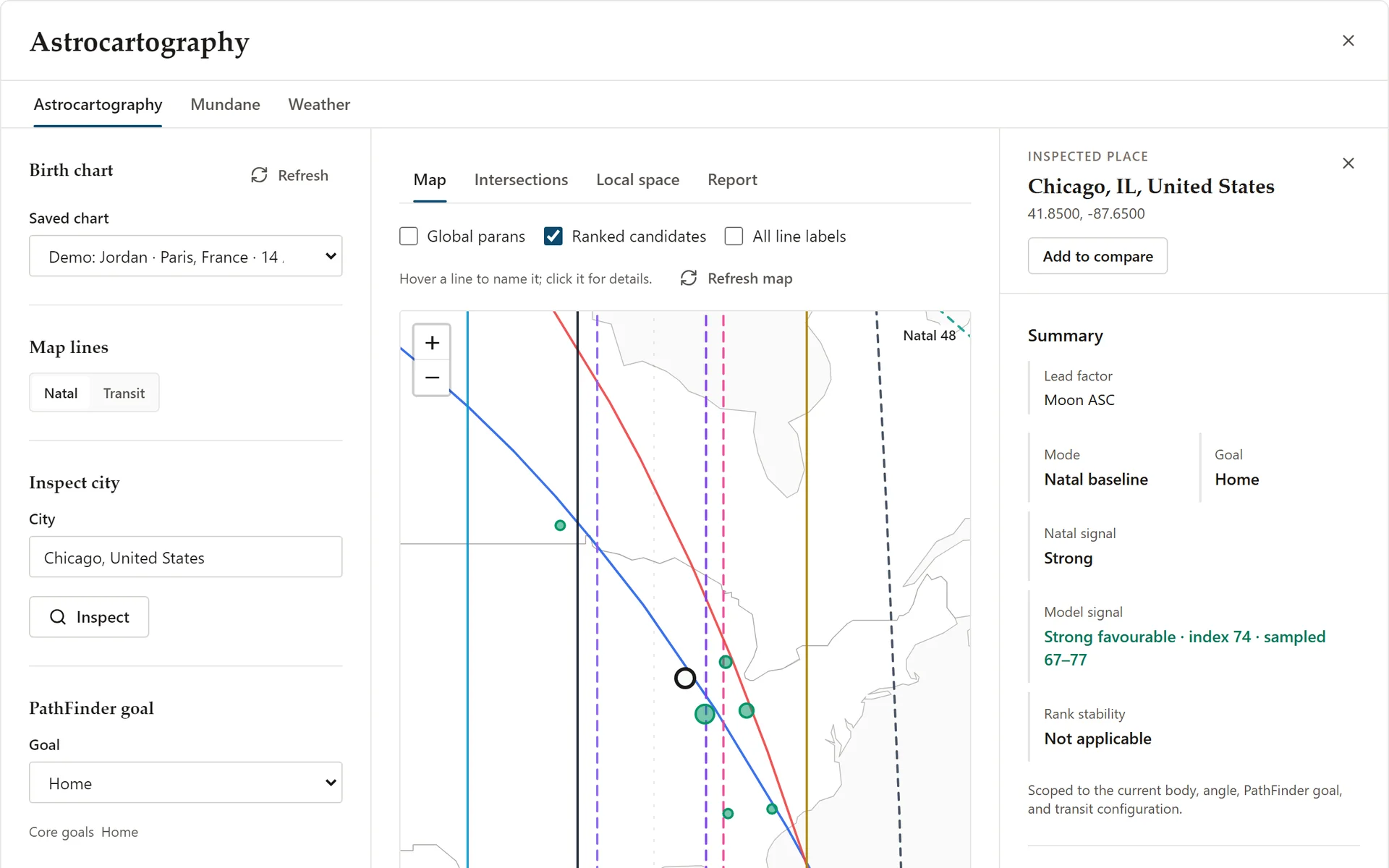Switch to the Weather tab
1389x868 pixels.
click(x=319, y=104)
